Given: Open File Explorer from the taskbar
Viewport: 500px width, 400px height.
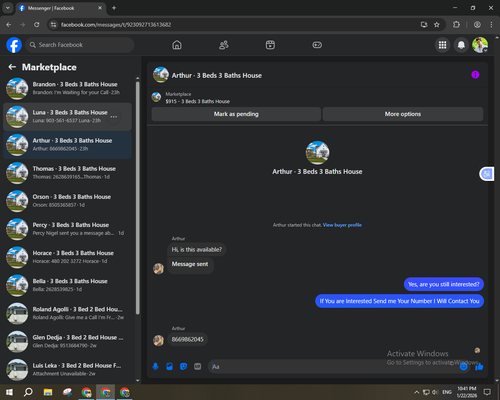Looking at the screenshot, I should [x=48, y=392].
